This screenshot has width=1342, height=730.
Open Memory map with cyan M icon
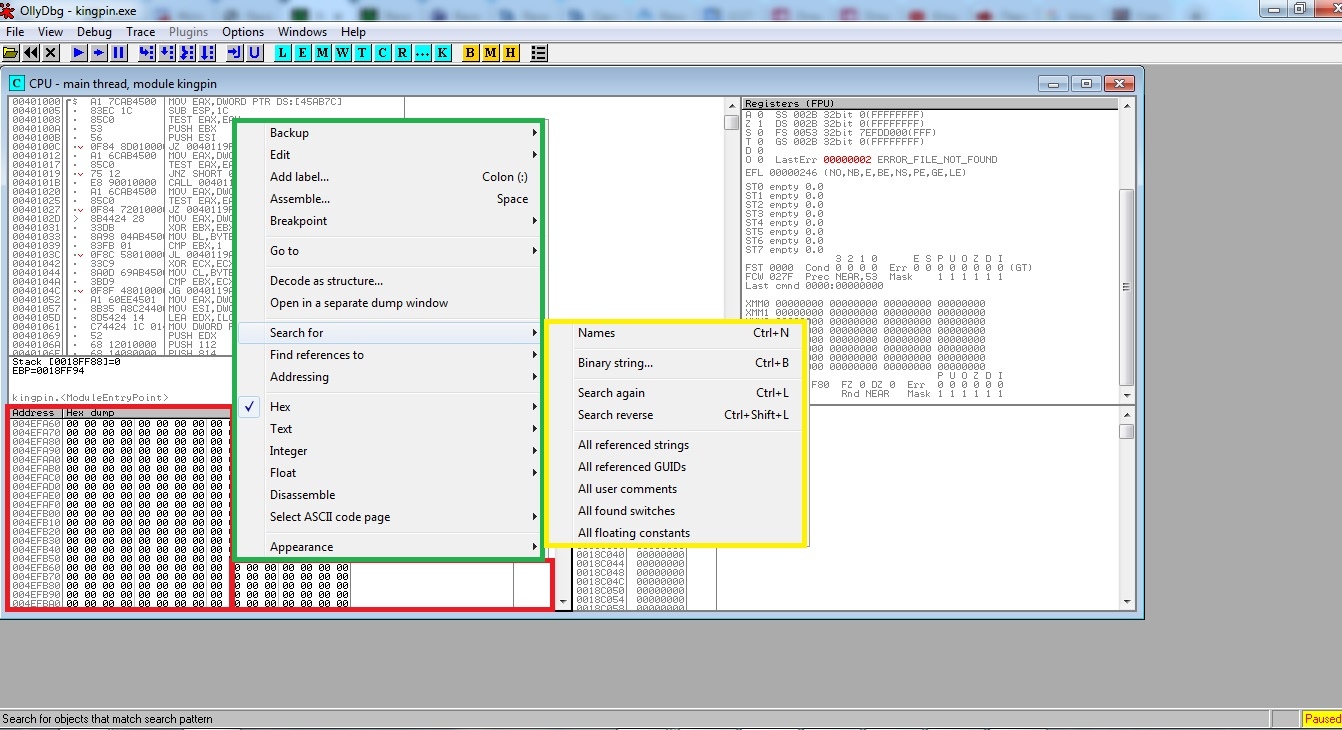tap(322, 52)
